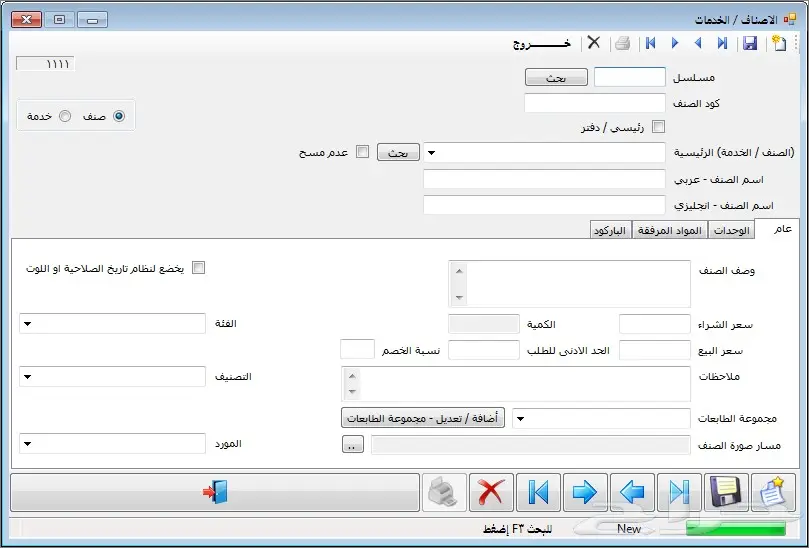The width and height of the screenshot is (809, 548).
Task: Click the اسم الصنف - انجليزي field
Action: point(544,205)
